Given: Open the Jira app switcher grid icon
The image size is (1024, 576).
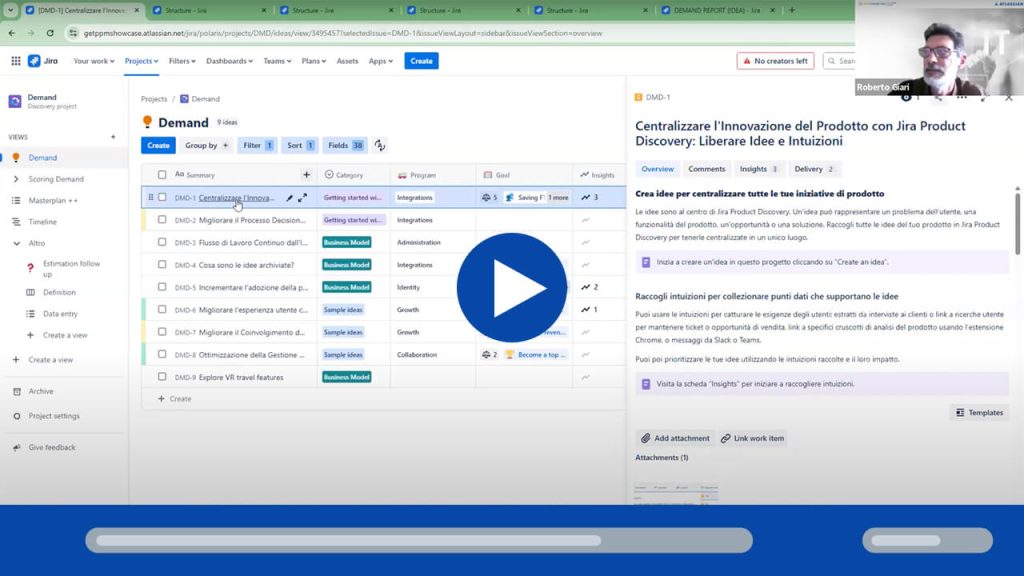Looking at the screenshot, I should [15, 61].
